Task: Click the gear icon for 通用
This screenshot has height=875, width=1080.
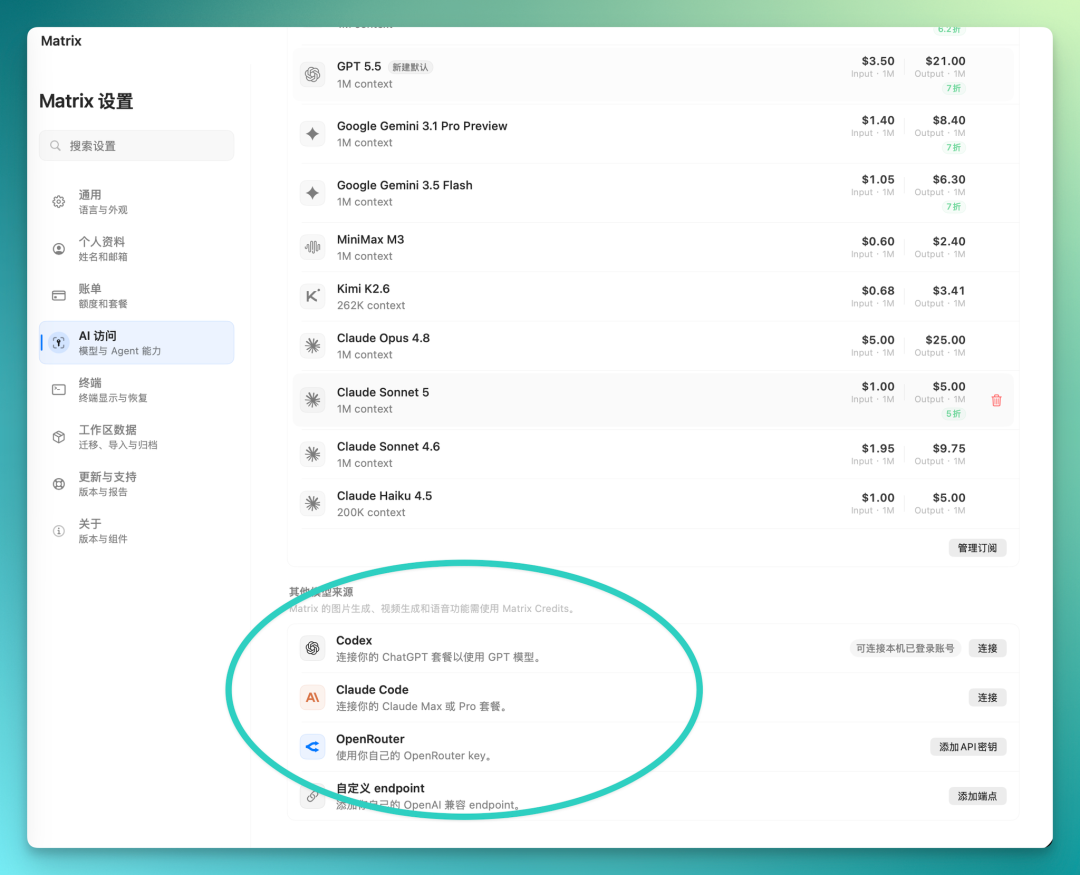Action: coord(59,202)
